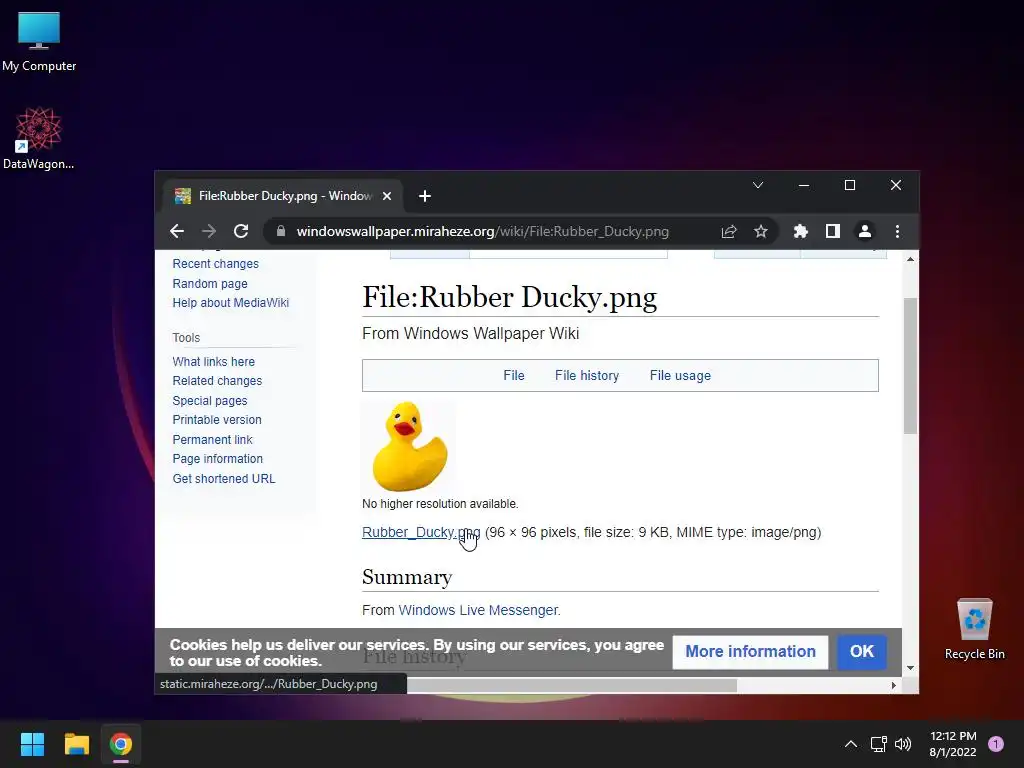This screenshot has height=768, width=1024.
Task: Open Help about MediaWiki link
Action: (x=231, y=303)
